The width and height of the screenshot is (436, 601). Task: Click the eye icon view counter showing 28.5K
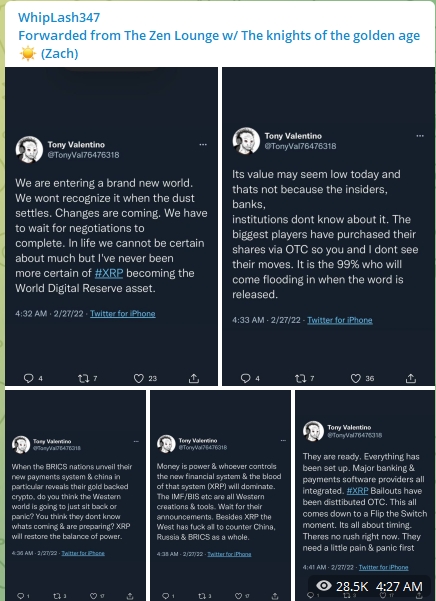pos(324,586)
